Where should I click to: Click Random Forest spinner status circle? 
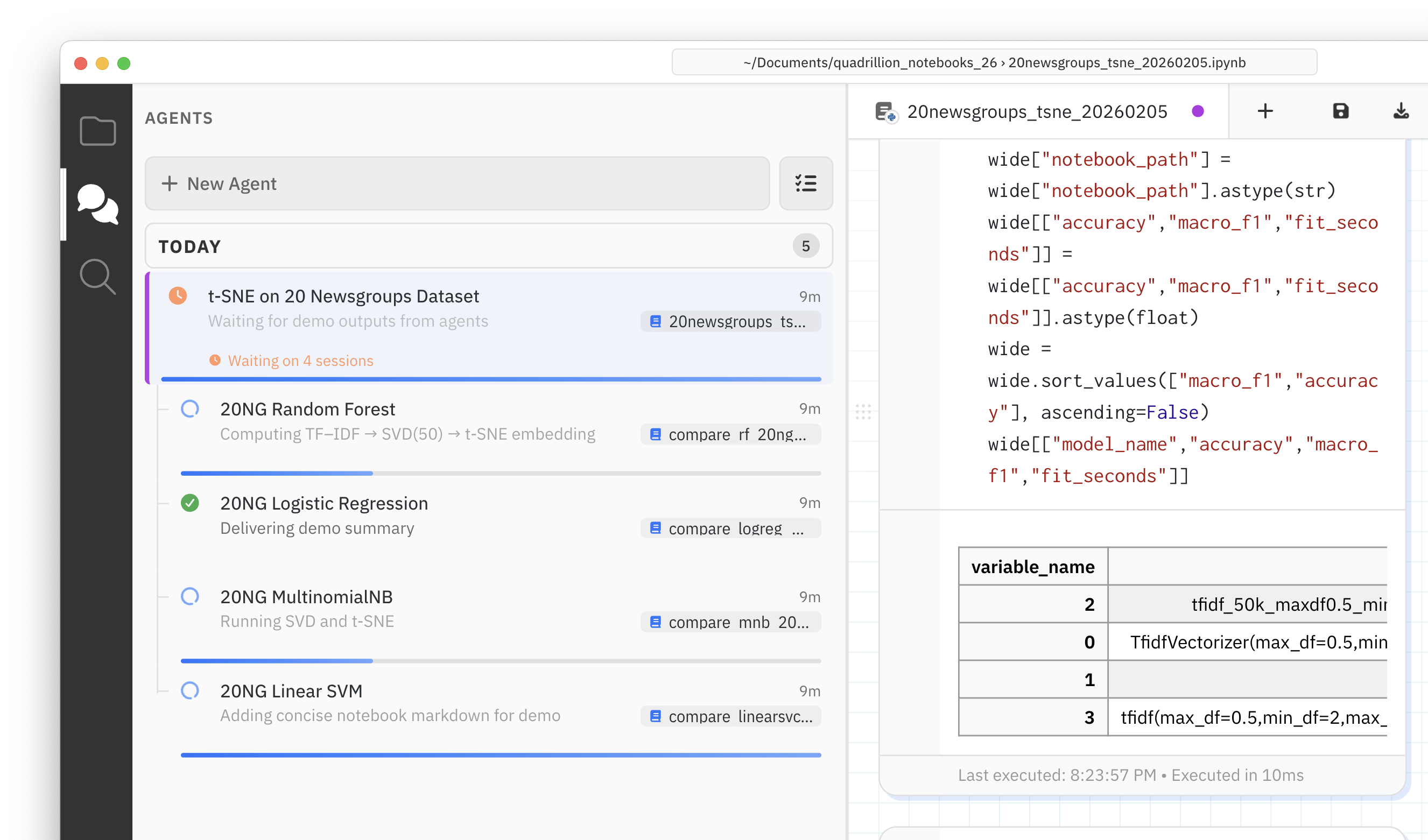[x=190, y=408]
